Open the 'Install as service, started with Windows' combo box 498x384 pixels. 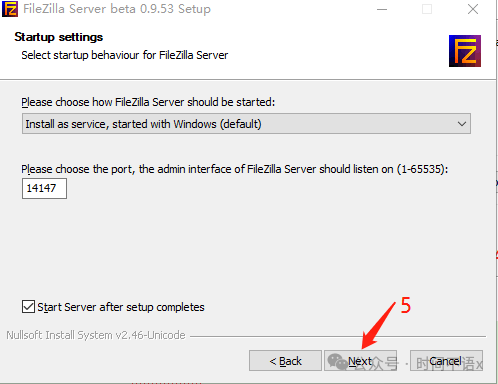click(x=246, y=124)
